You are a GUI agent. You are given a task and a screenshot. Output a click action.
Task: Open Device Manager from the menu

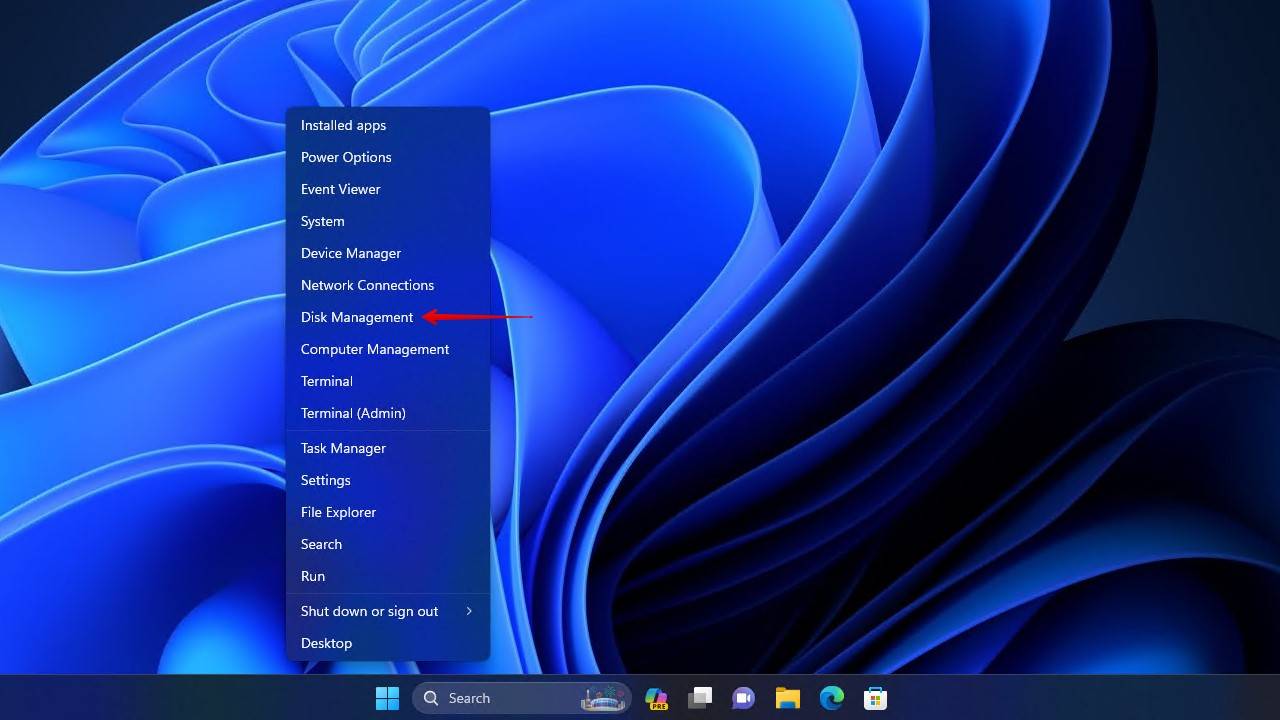388,253
